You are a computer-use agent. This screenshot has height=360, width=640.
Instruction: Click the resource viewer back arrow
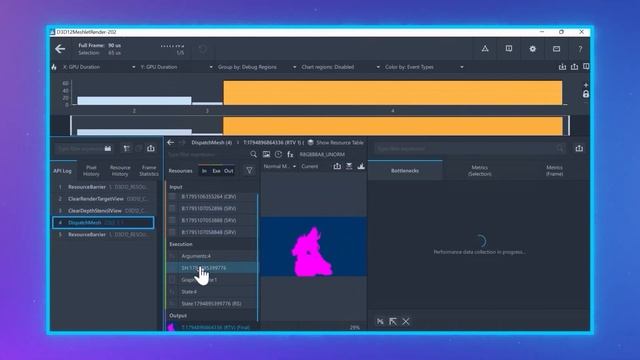click(x=171, y=142)
